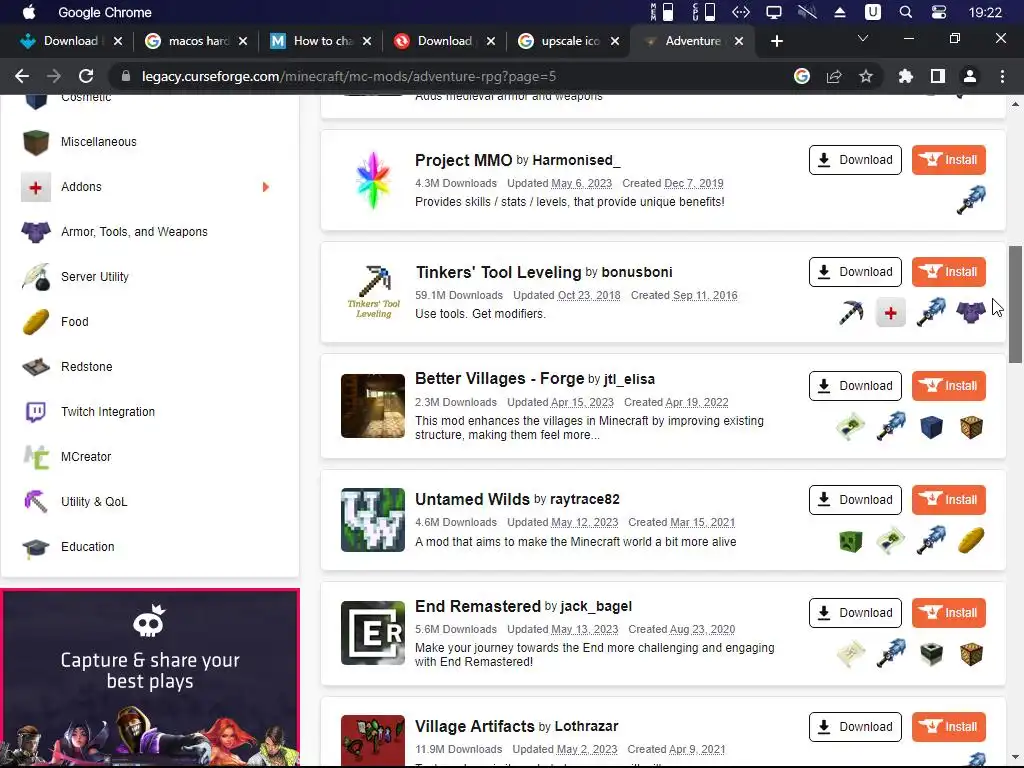
Task: Open macOS Control Center icon
Action: click(938, 12)
